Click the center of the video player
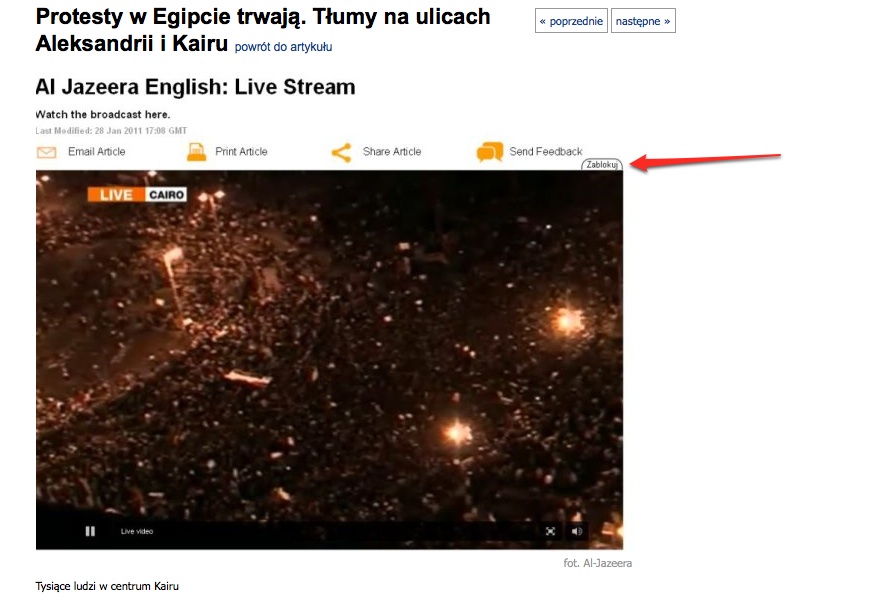The height and width of the screenshot is (605, 891). 329,360
